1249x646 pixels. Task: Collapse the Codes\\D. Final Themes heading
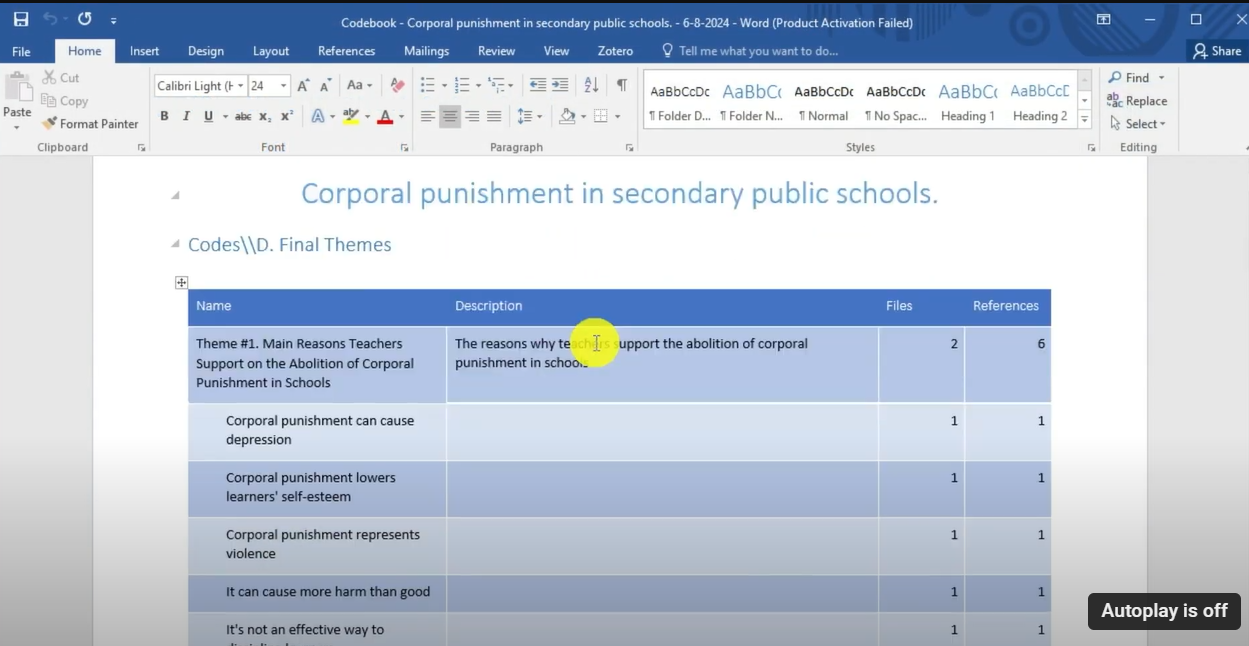click(176, 245)
